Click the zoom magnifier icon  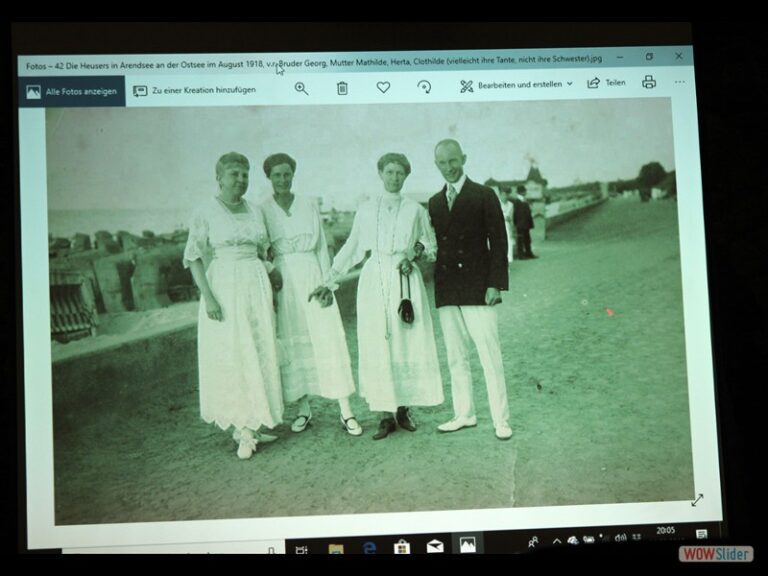click(x=301, y=88)
